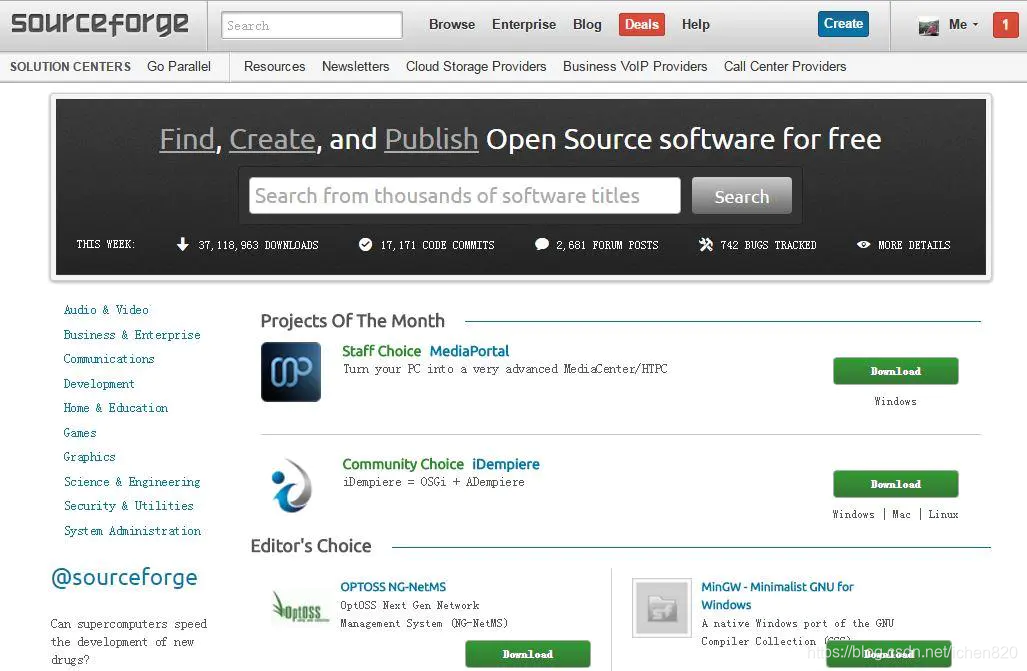The image size is (1027, 671).
Task: Open Business VoIP Providers
Action: coord(635,67)
